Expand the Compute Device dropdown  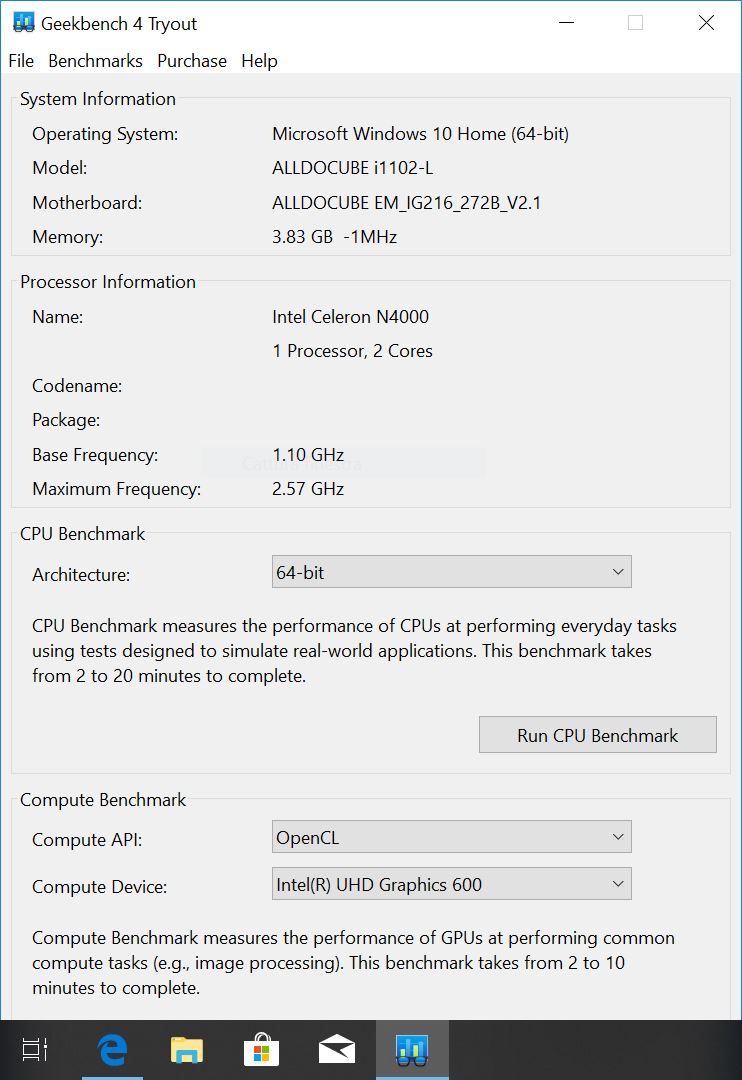(x=451, y=884)
